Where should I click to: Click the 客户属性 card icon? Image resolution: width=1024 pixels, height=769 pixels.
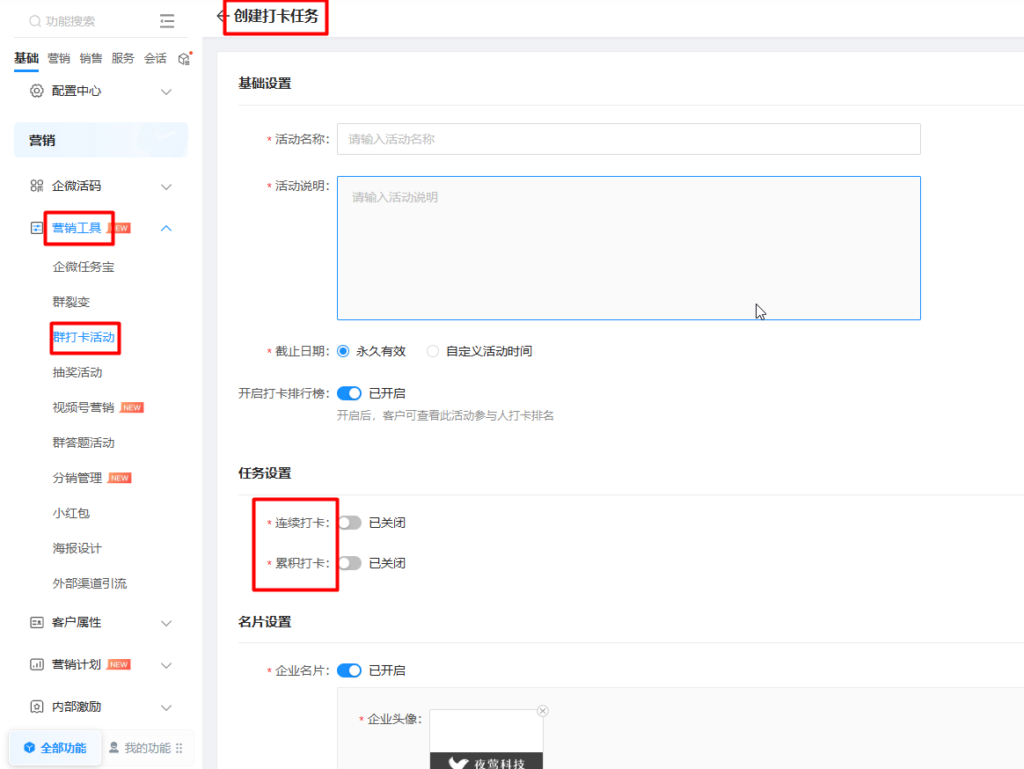coord(37,622)
